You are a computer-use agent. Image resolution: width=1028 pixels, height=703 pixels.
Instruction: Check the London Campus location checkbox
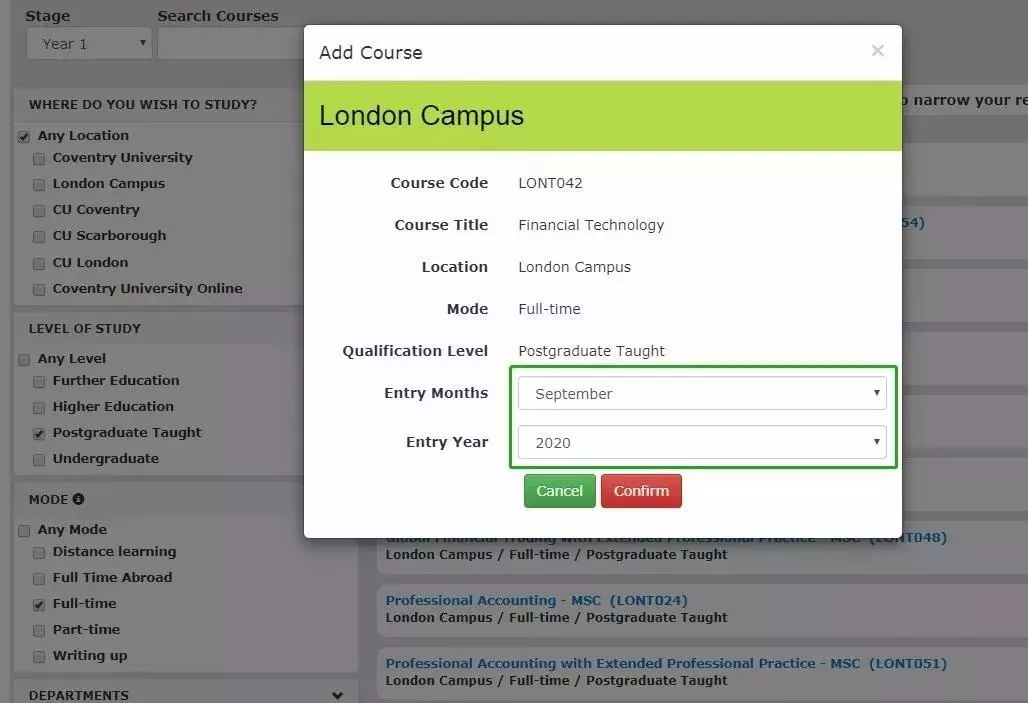pos(39,184)
